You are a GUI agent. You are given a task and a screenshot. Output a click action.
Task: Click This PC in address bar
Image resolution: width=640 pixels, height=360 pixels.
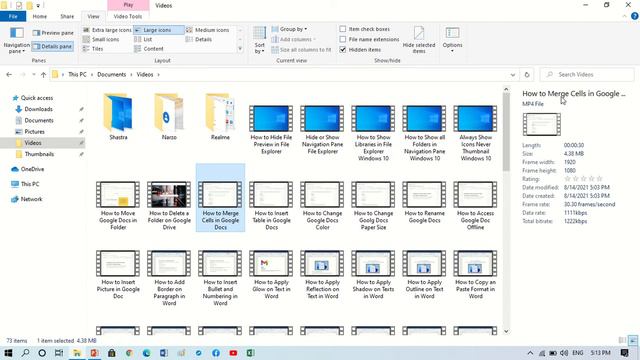coord(77,74)
